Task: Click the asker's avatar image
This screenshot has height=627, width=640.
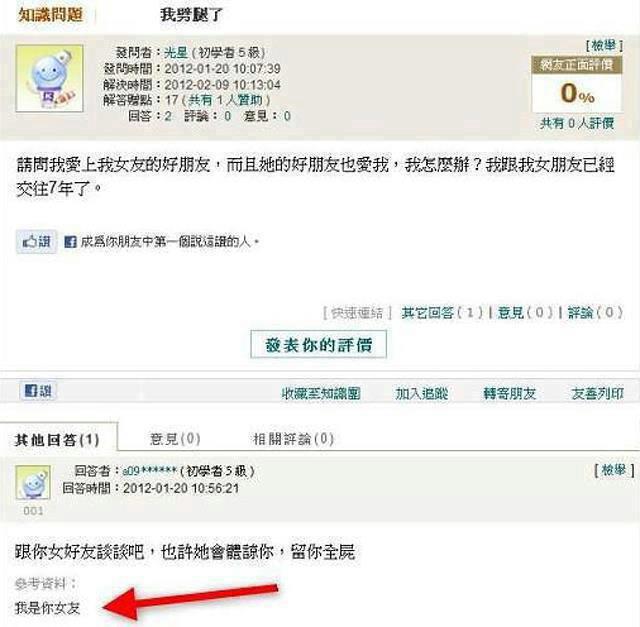Action: [49, 78]
